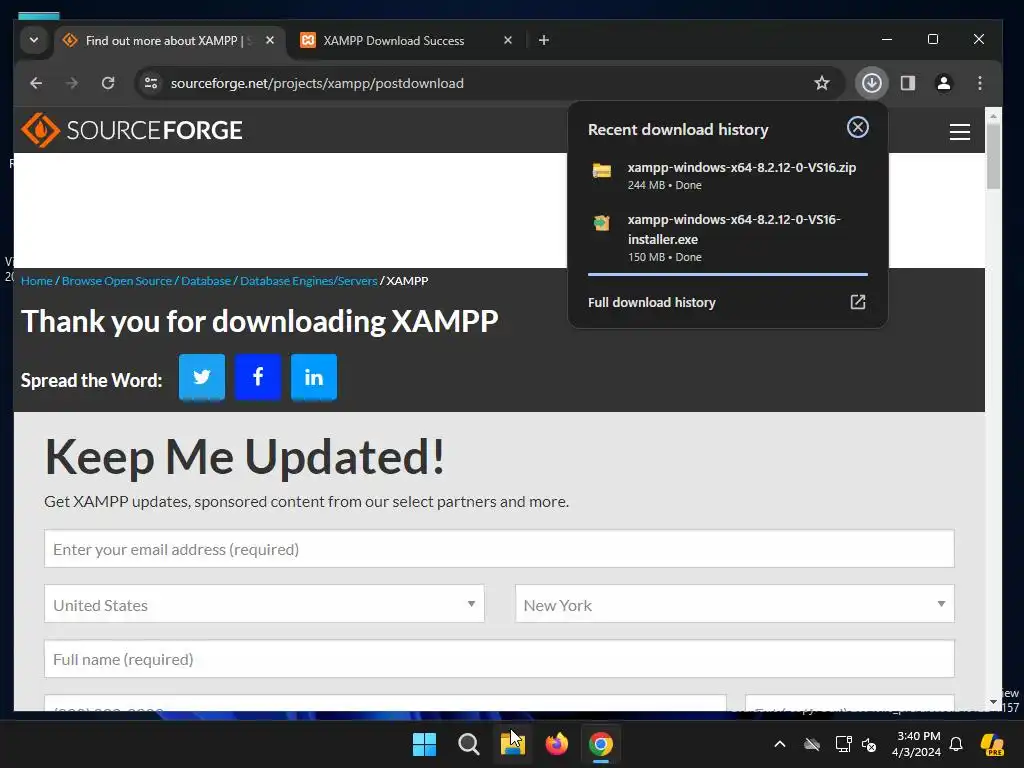
Task: Close the Recent download history popup
Action: (857, 127)
